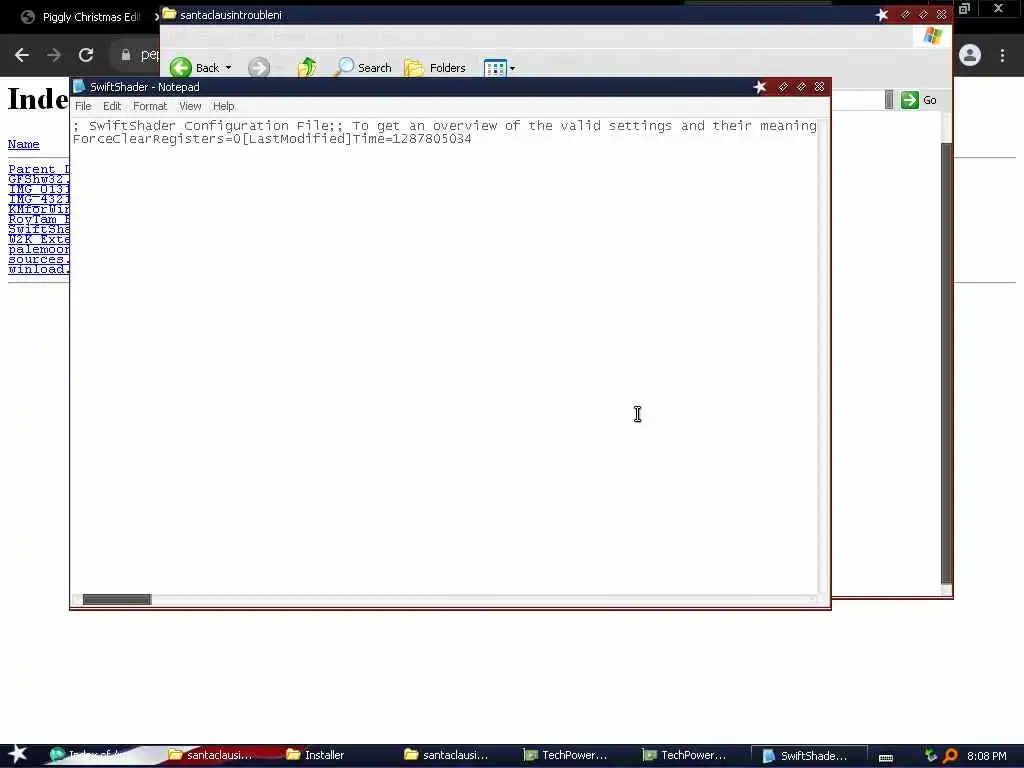Open the File menu in Notepad
This screenshot has width=1024, height=768.
click(83, 106)
